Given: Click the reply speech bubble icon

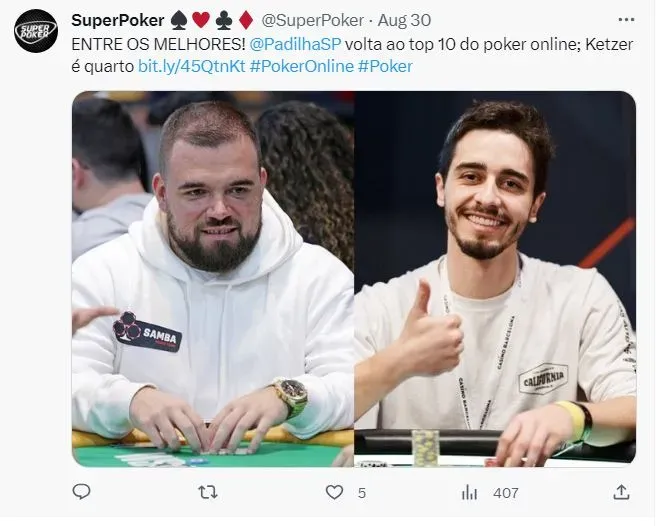Looking at the screenshot, I should click(x=81, y=492).
